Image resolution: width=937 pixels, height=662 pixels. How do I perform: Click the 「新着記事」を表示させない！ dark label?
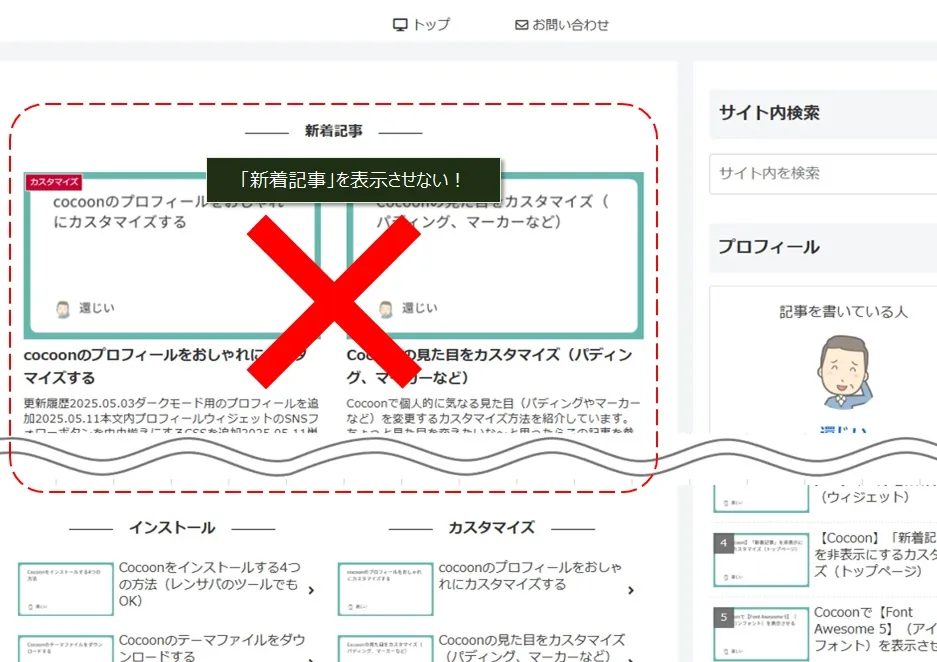pos(352,180)
